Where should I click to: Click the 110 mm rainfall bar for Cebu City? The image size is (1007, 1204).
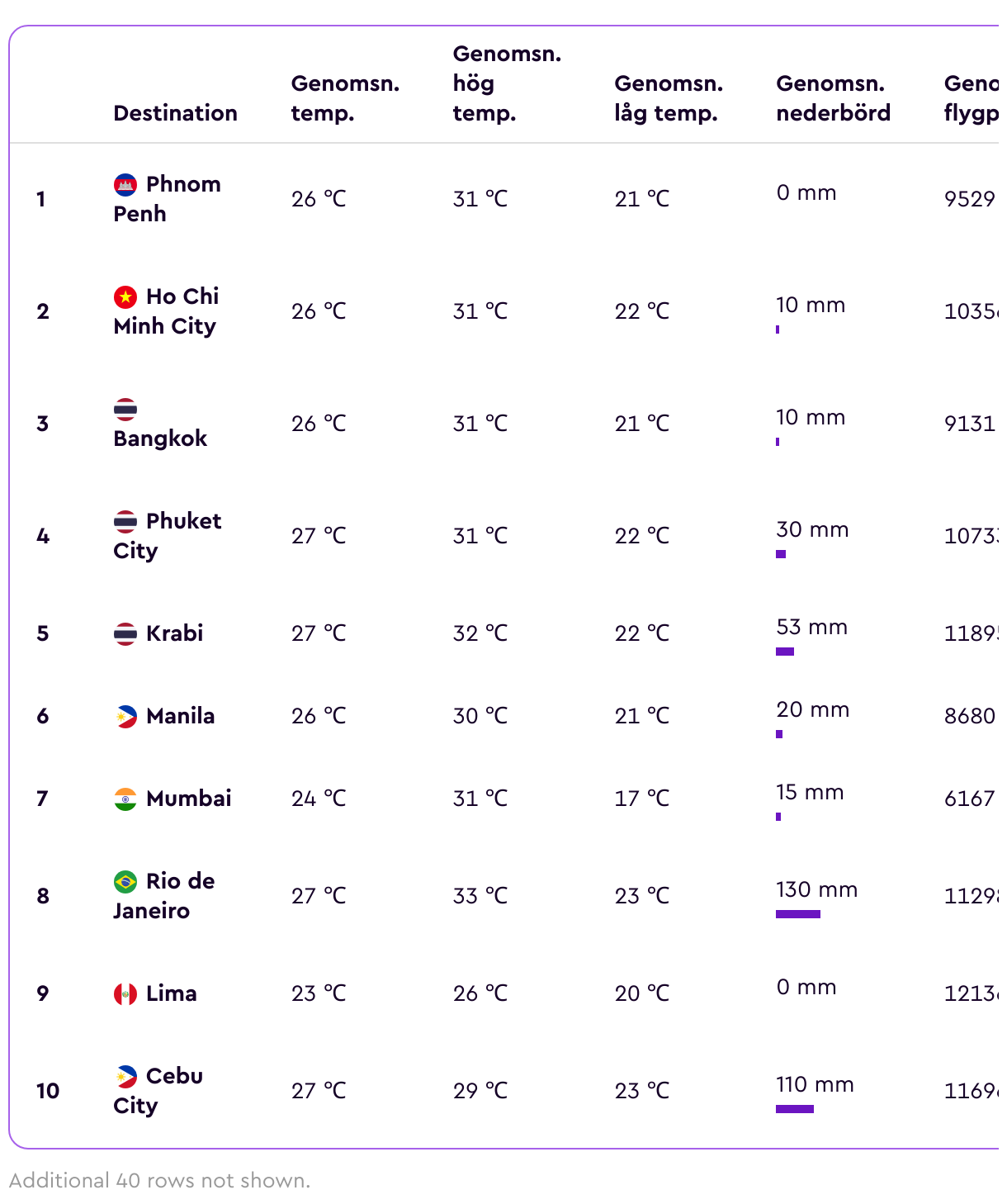[x=795, y=1109]
